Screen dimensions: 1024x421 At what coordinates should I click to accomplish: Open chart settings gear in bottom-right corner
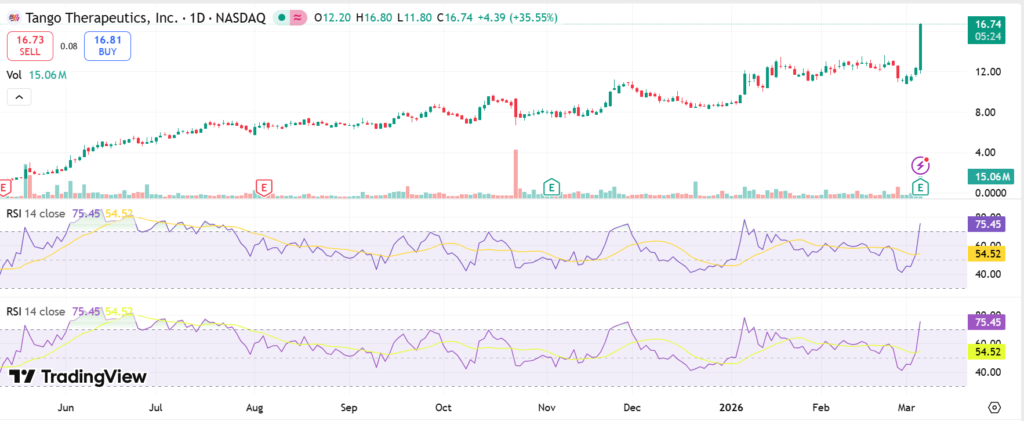coord(994,408)
